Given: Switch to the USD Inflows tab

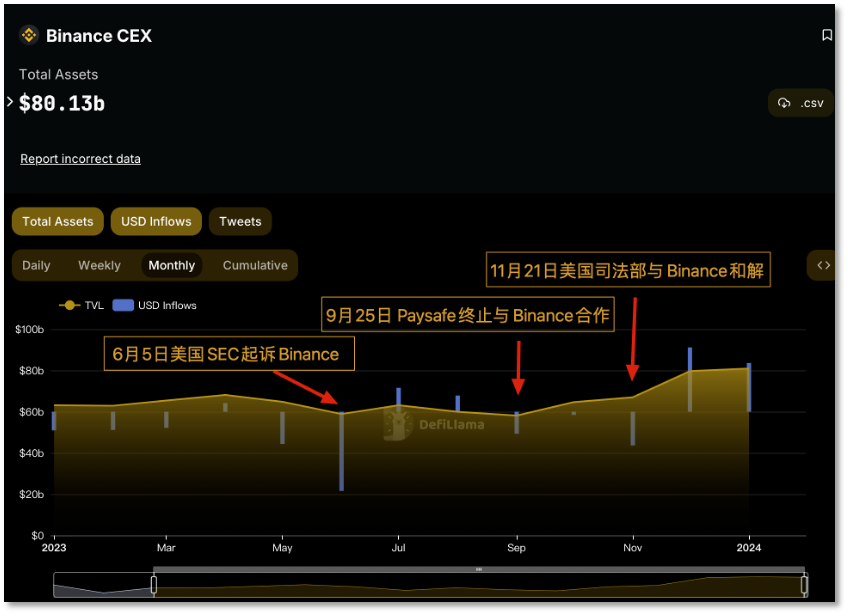Looking at the screenshot, I should click(x=155, y=221).
